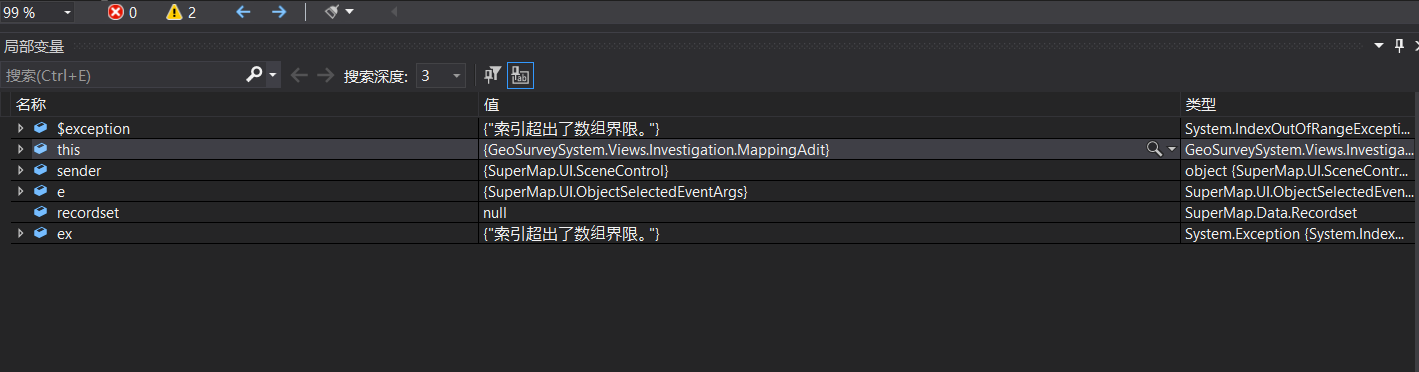
Task: Navigate back with the blue left arrow
Action: 243,12
